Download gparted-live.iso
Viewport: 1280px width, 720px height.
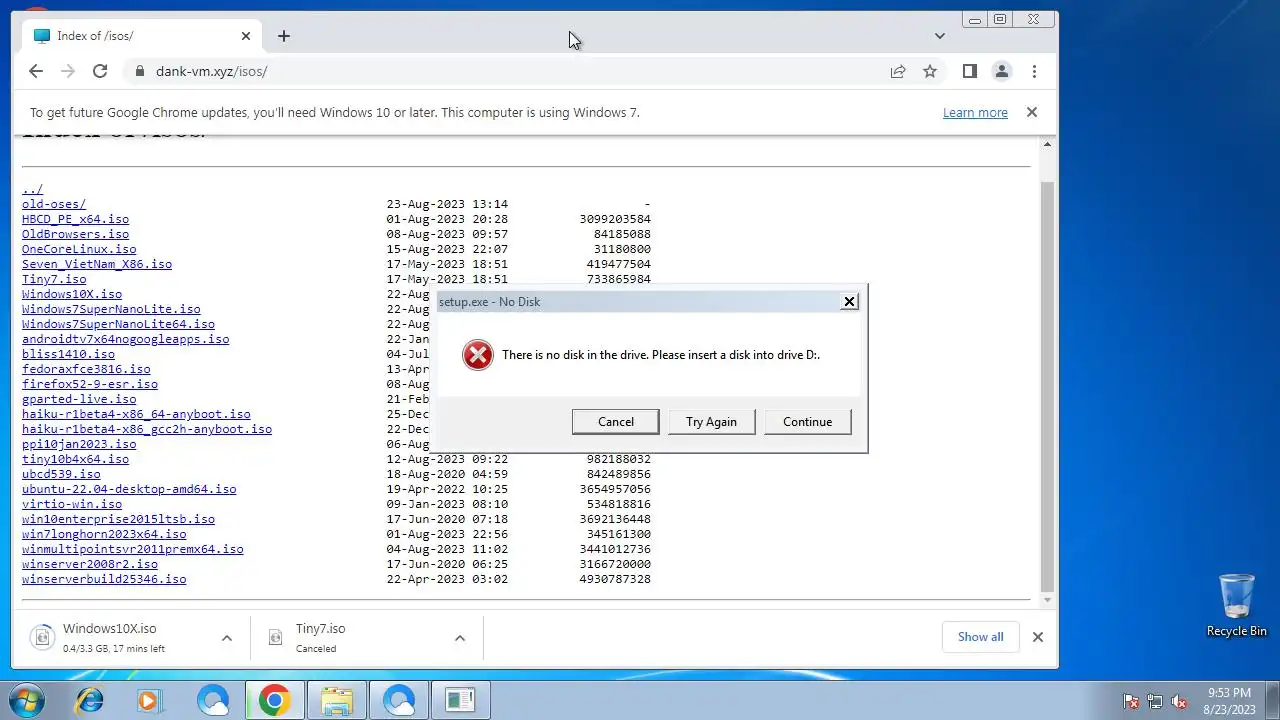click(79, 399)
